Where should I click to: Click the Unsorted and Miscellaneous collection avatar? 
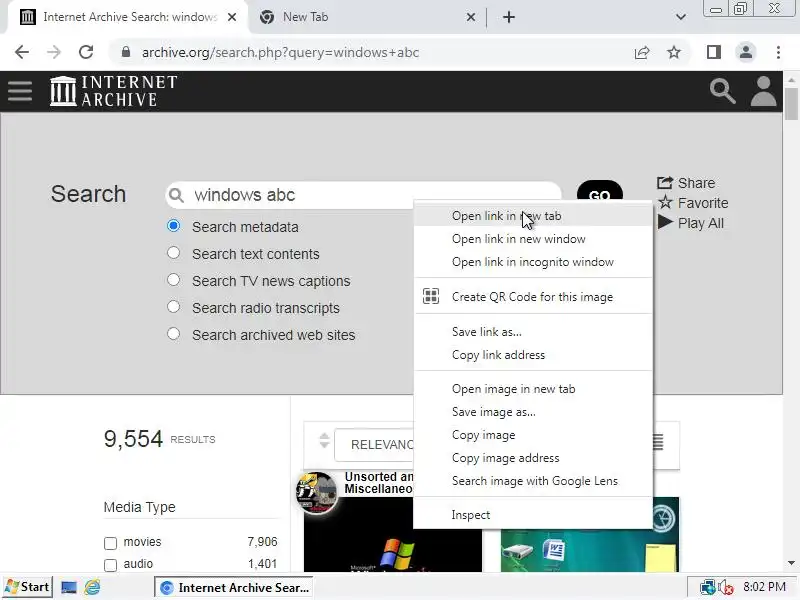tap(316, 492)
